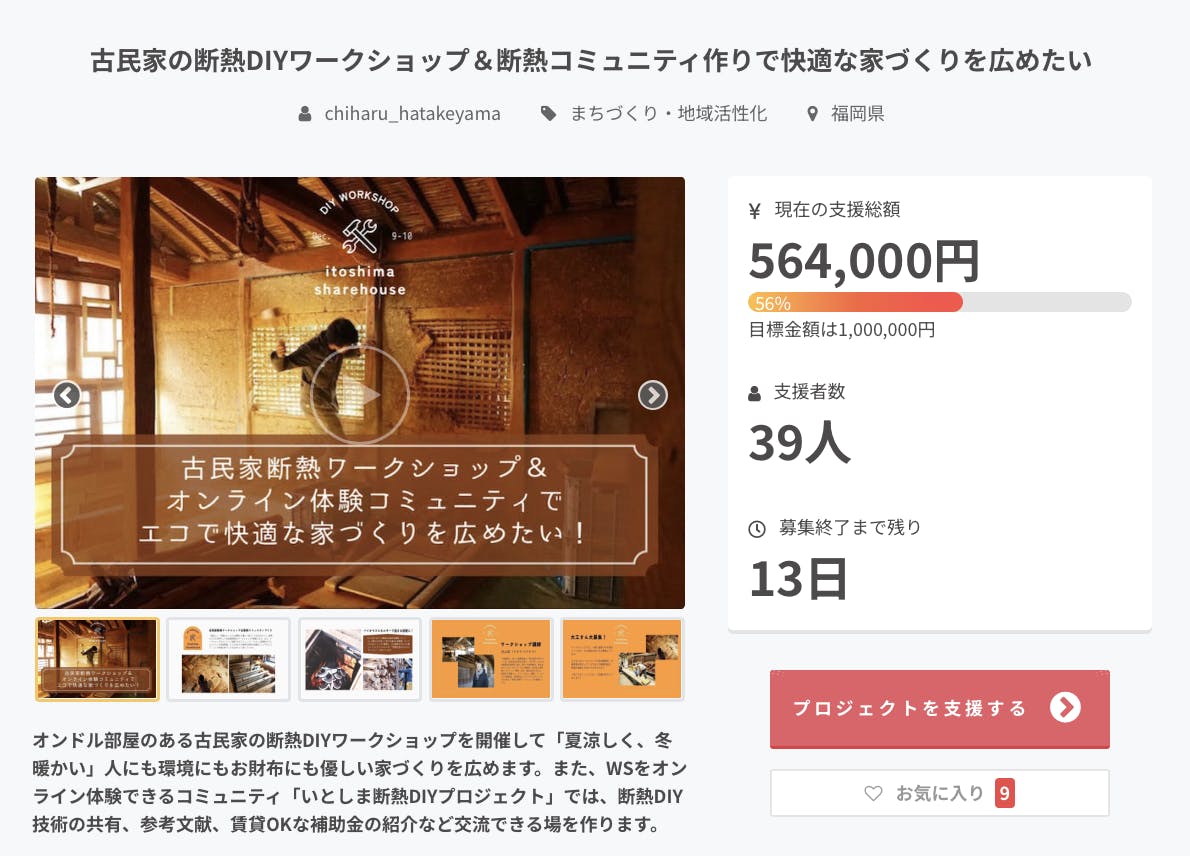Add the project to お気に入り favorites
Viewport: 1190px width, 856px height.
point(940,793)
